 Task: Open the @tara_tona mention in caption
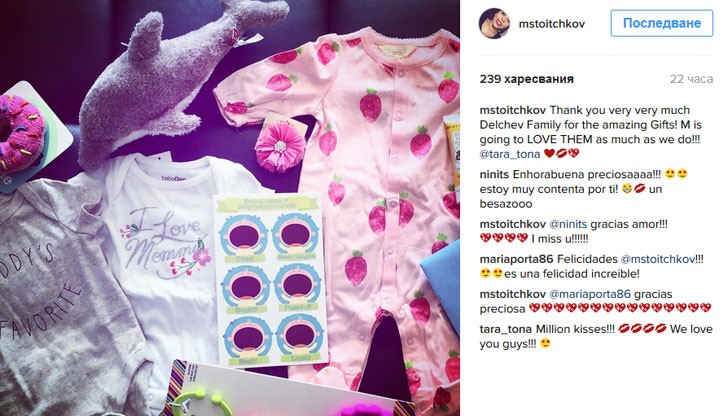[510, 154]
